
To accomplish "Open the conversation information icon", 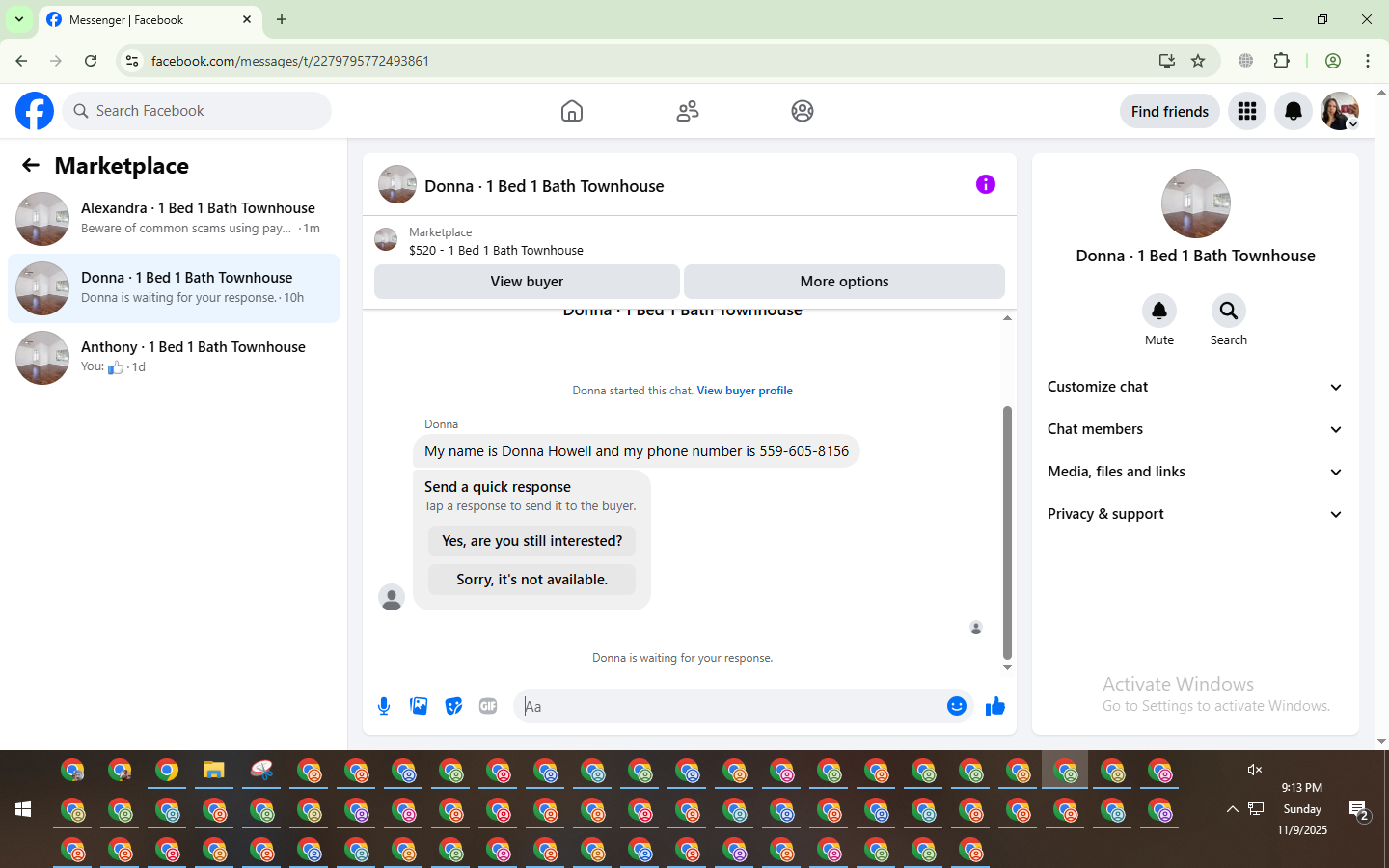I will 986,184.
